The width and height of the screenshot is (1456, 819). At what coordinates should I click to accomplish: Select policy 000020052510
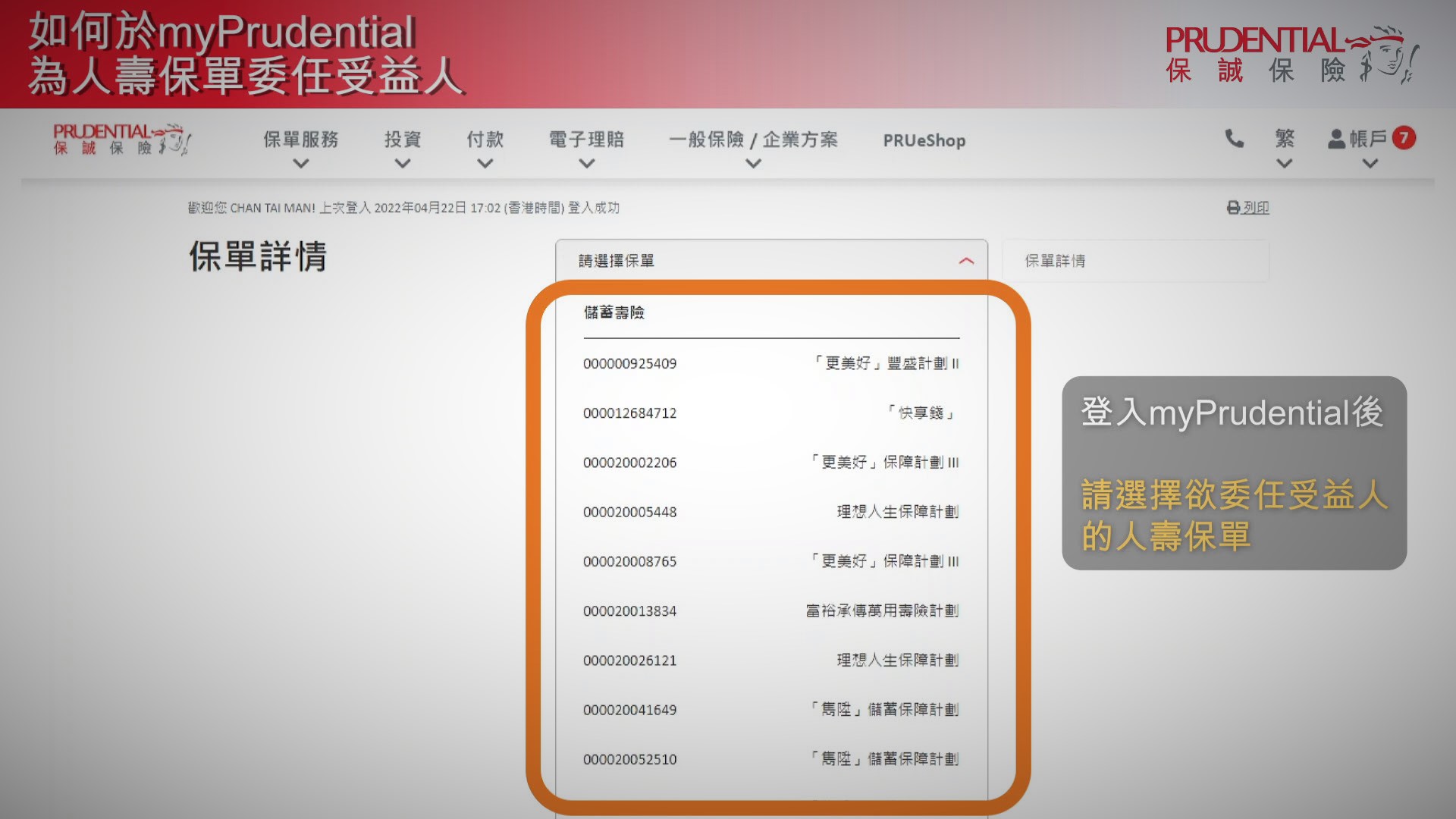point(771,759)
